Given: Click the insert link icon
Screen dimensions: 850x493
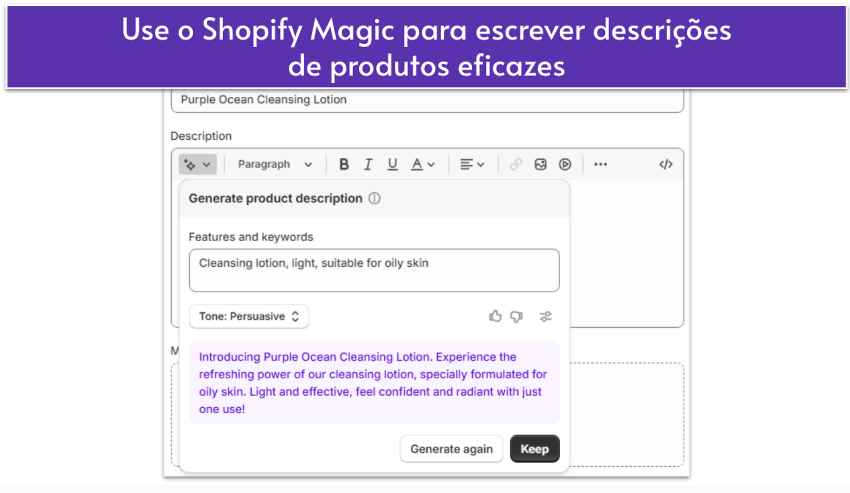Looking at the screenshot, I should (x=516, y=164).
